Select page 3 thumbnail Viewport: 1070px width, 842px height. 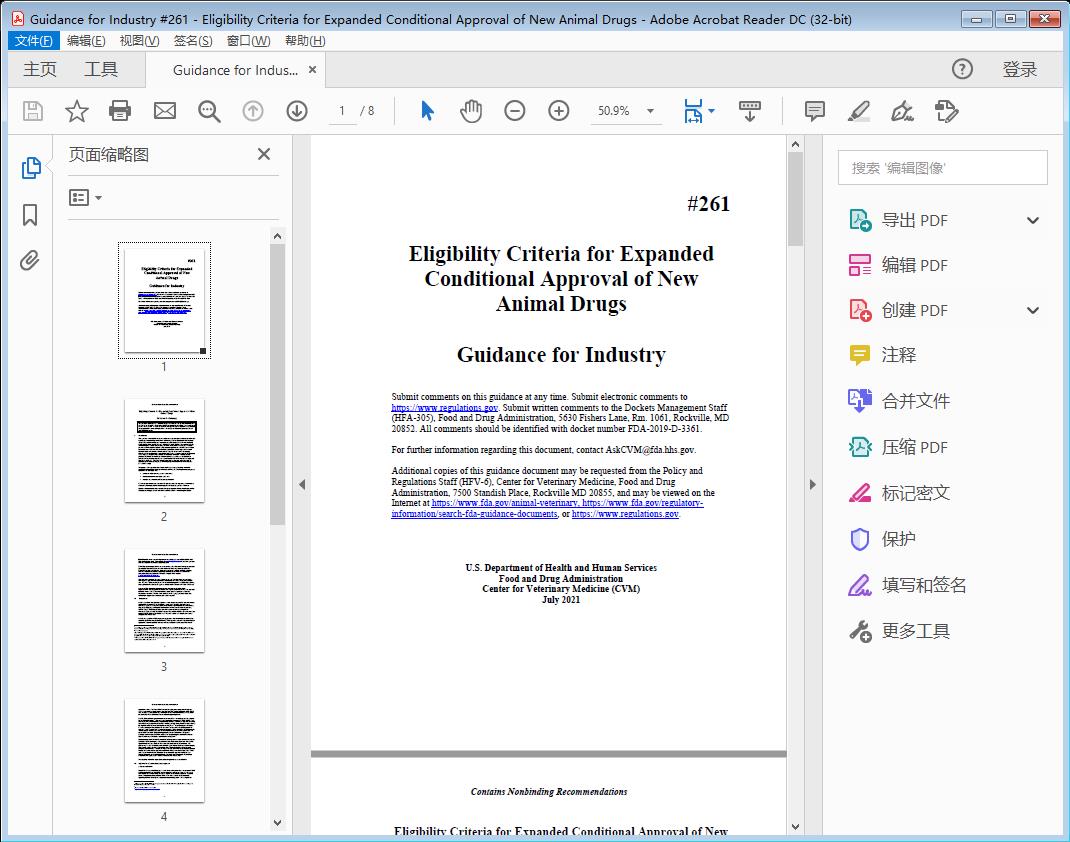(164, 600)
